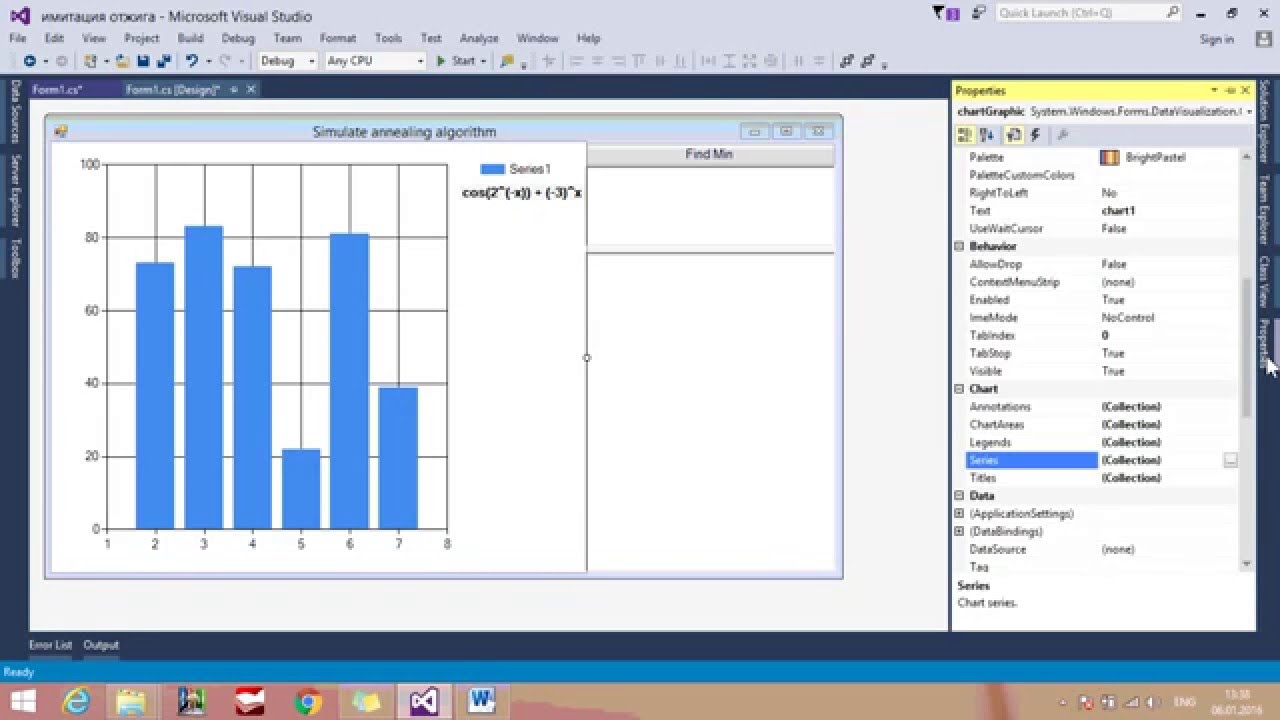Toggle auto-hide pin on Properties panel
Image resolution: width=1280 pixels, height=720 pixels.
click(1230, 91)
